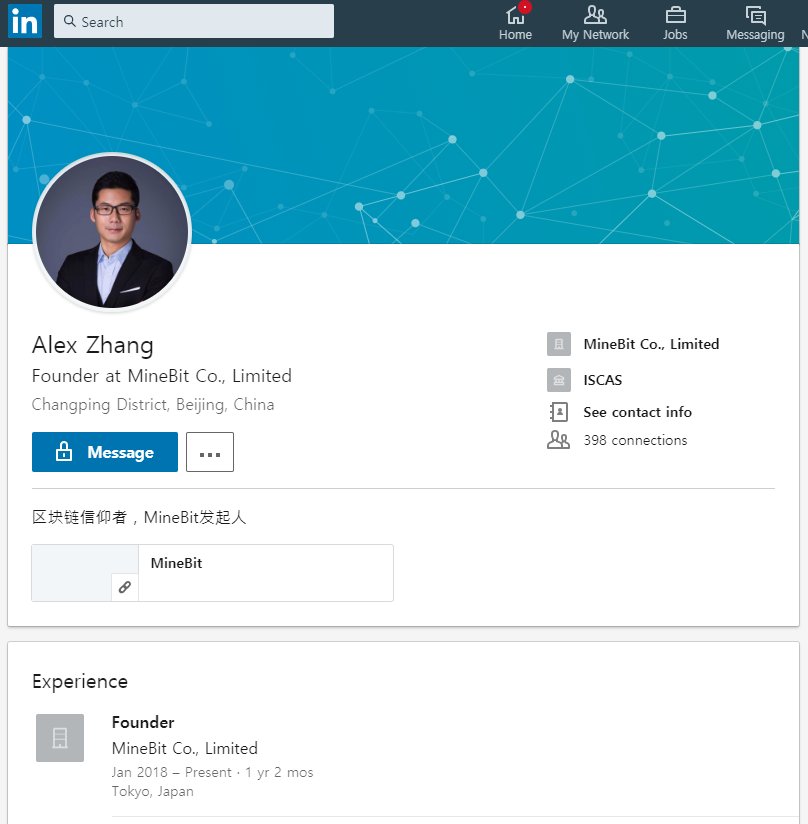Screen dimensions: 808x824
Task: Click the Chinese summary text about MineBit
Action: tap(139, 517)
